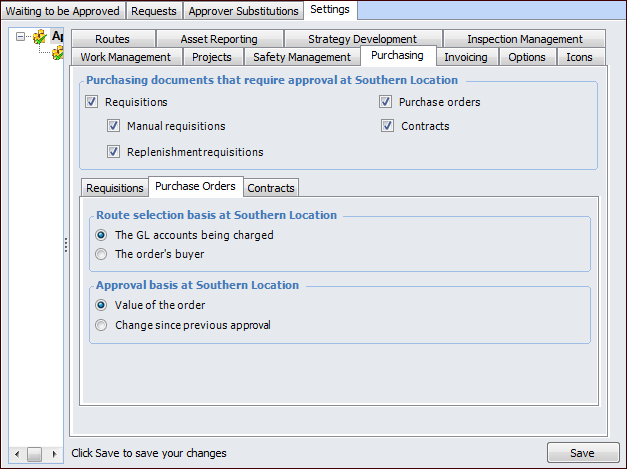Image resolution: width=627 pixels, height=469 pixels.
Task: Go to the Work Management tab
Action: point(126,57)
